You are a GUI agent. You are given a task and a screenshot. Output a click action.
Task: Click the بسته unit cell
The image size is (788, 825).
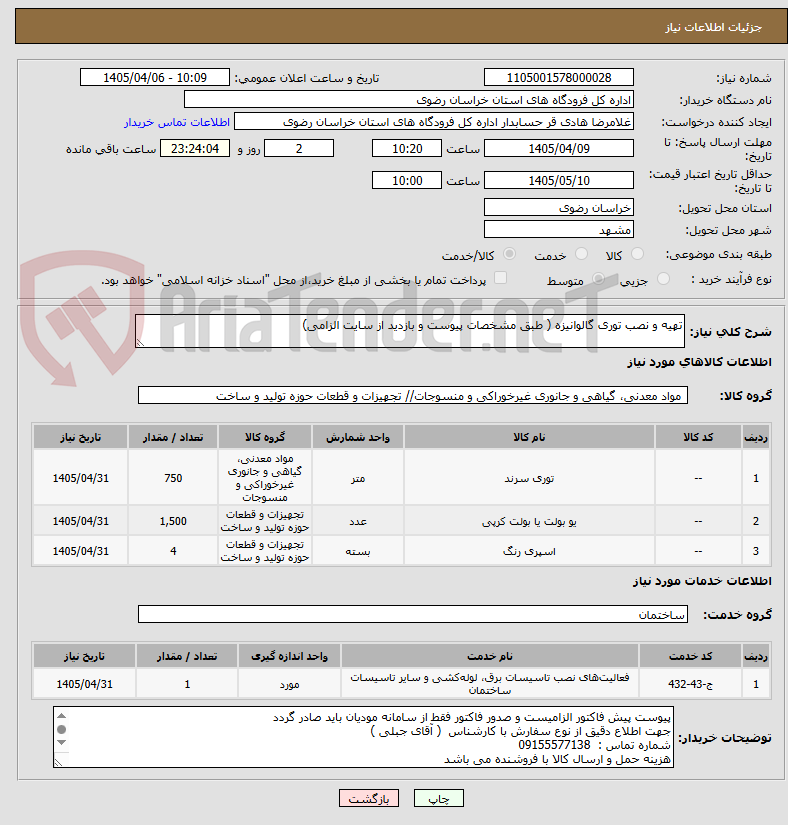358,551
